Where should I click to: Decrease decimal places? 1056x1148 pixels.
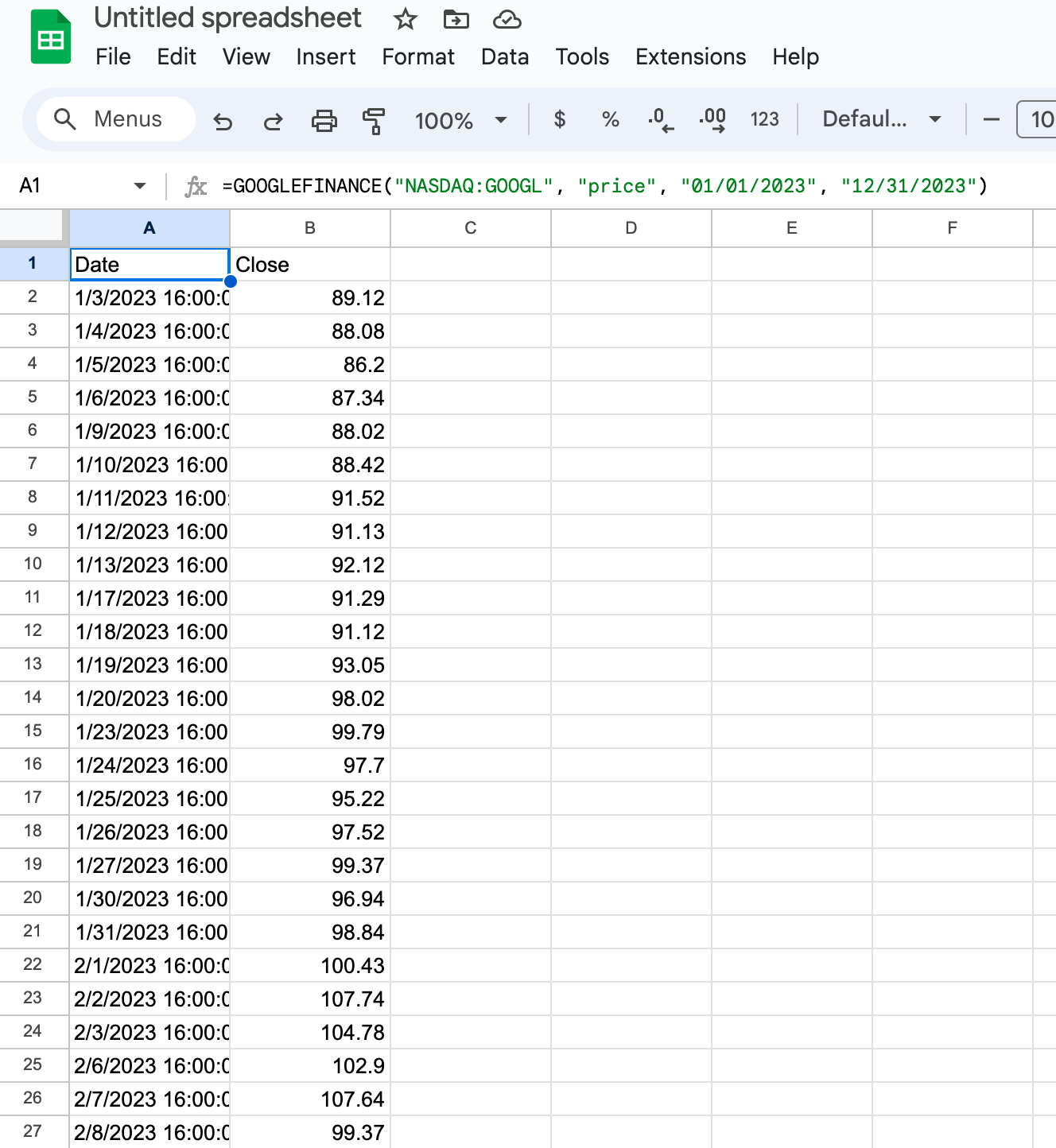click(x=661, y=120)
